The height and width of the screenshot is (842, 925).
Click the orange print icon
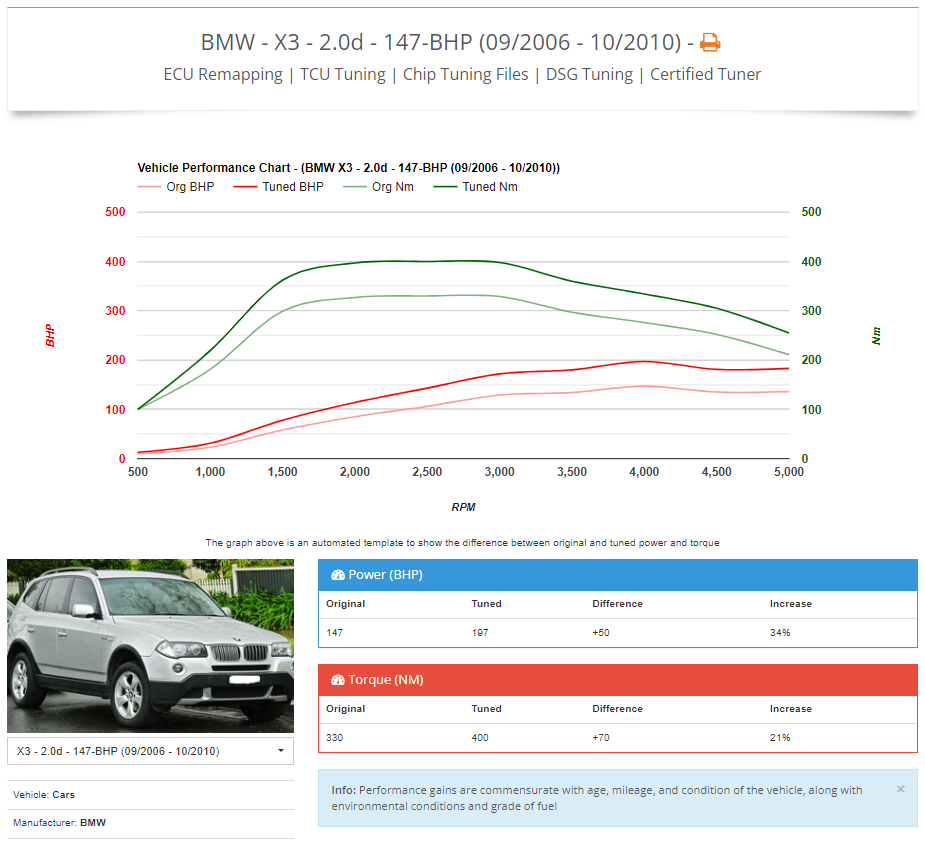point(709,43)
